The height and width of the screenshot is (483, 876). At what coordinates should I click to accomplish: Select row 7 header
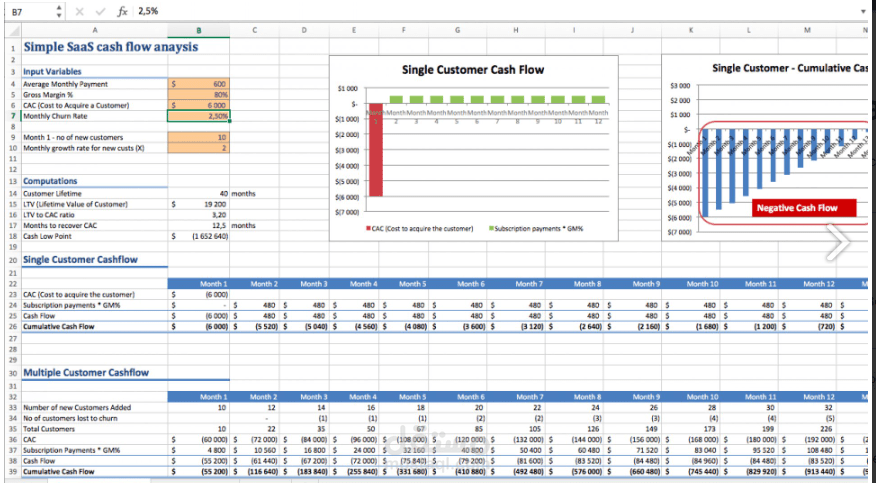(13, 116)
